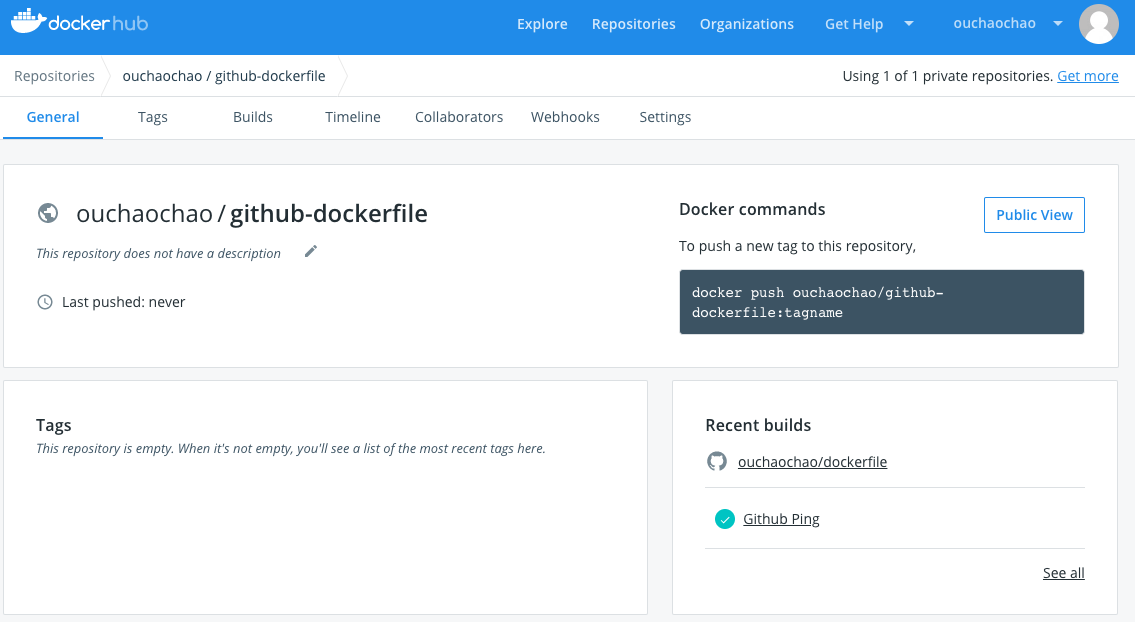Click the Docker commands heading
Screen dimensions: 1135x622
point(752,209)
